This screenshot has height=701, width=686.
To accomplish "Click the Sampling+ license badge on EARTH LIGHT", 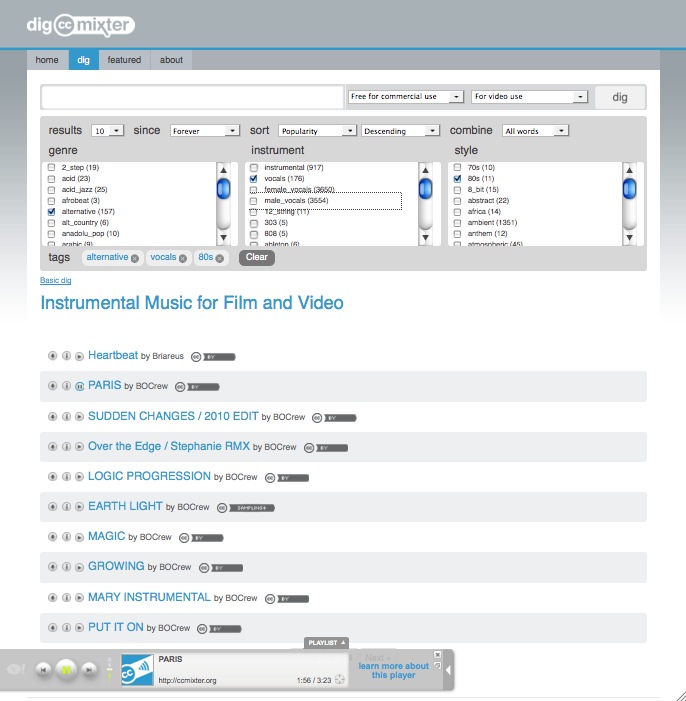I will pyautogui.click(x=246, y=508).
